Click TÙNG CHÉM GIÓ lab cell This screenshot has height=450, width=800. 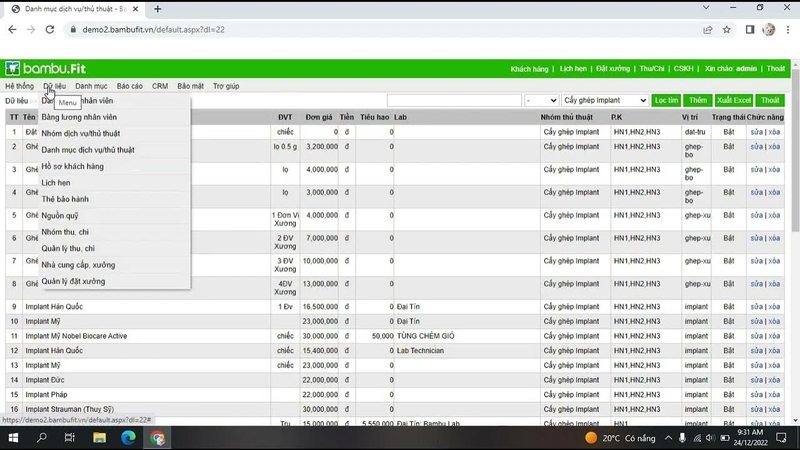click(426, 336)
